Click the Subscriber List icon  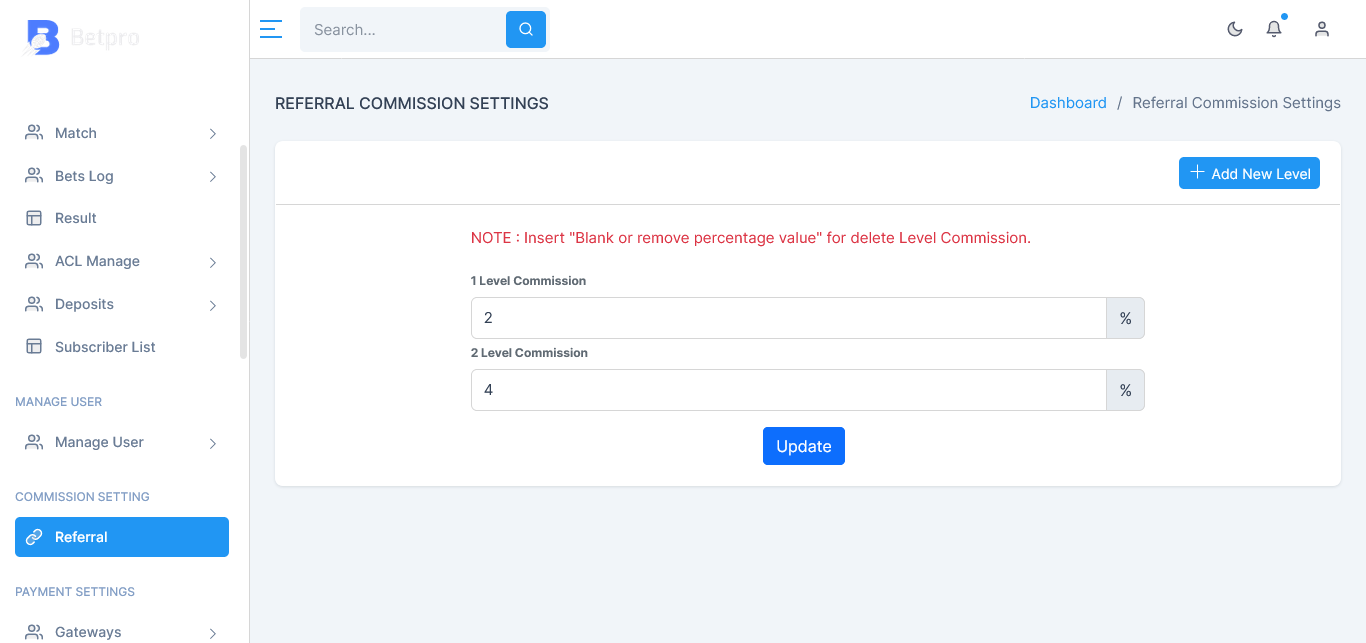pyautogui.click(x=34, y=347)
